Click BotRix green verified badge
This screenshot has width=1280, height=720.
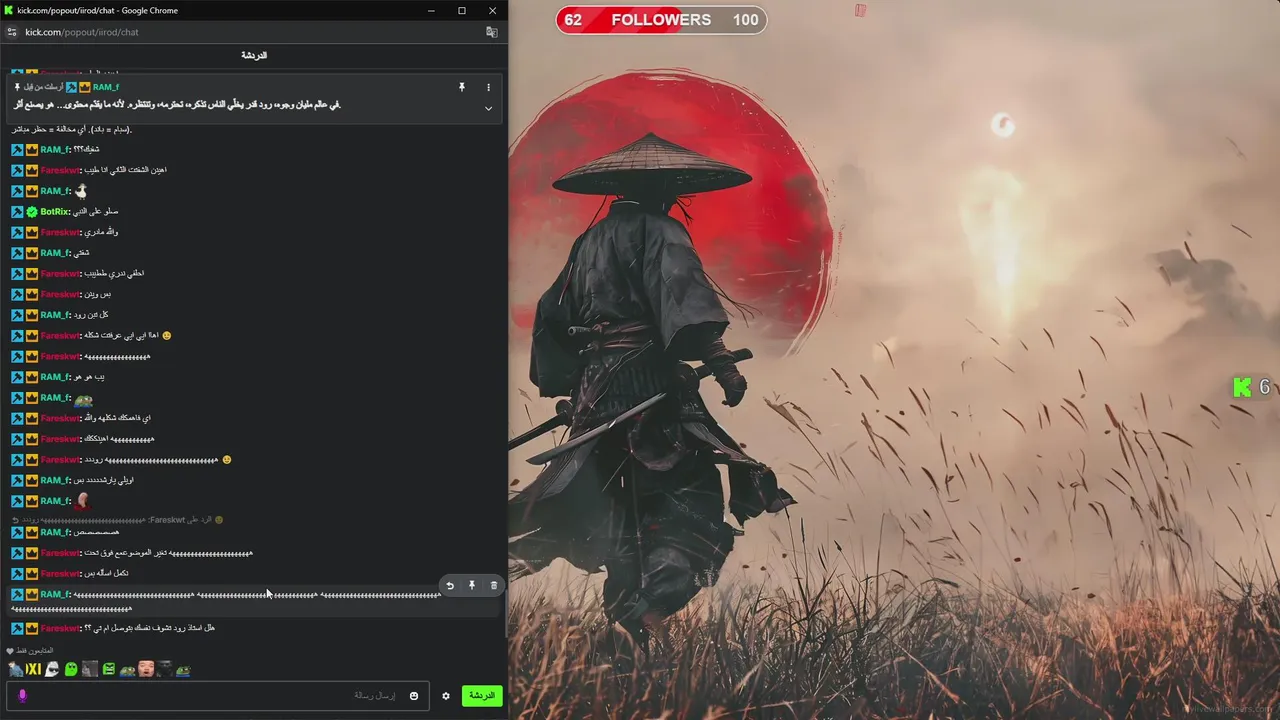click(32, 212)
